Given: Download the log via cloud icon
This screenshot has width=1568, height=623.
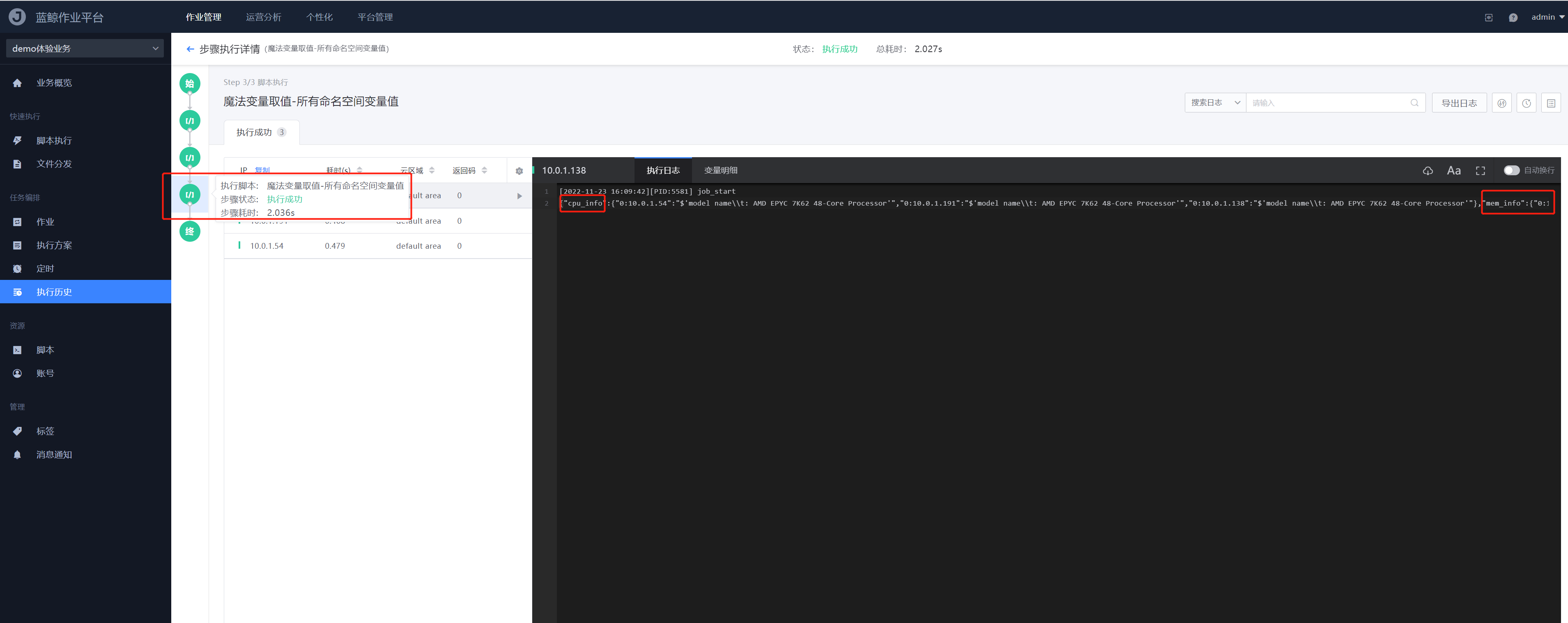Looking at the screenshot, I should 1428,171.
